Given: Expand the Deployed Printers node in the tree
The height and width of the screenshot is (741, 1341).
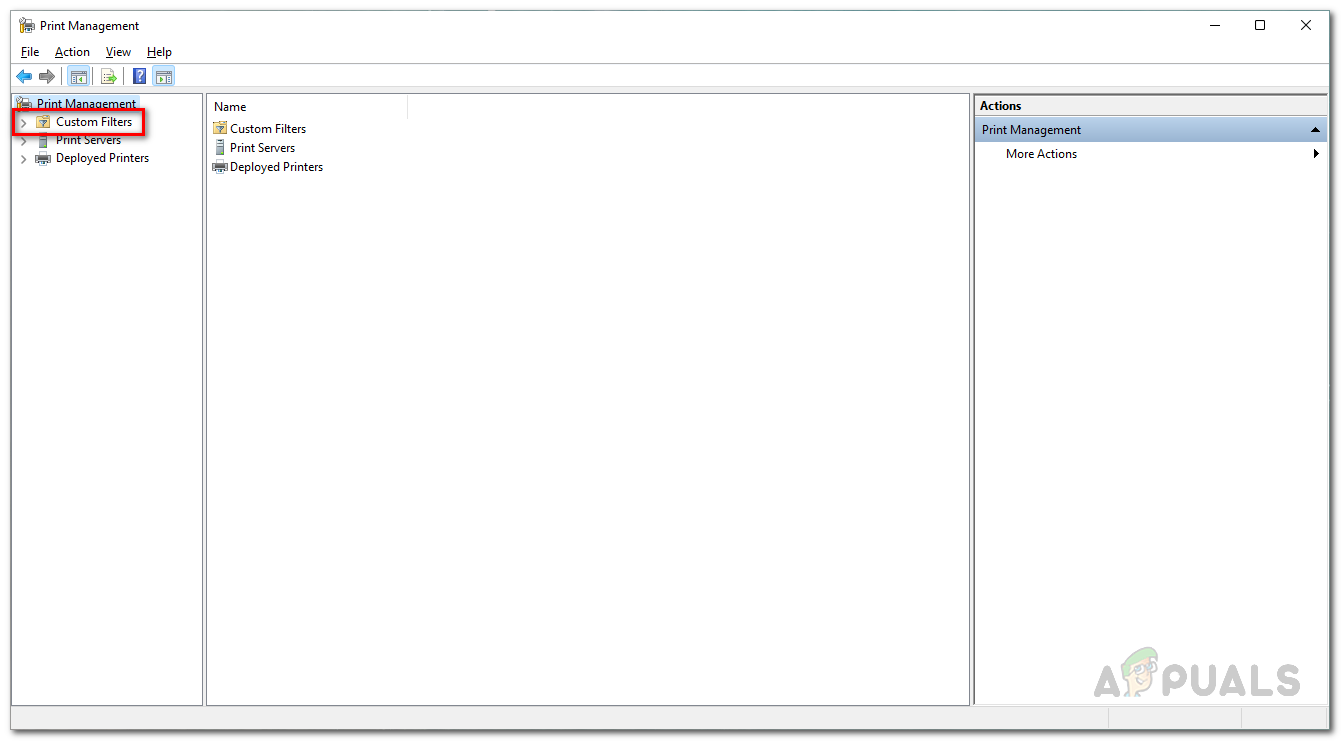Looking at the screenshot, I should pyautogui.click(x=24, y=159).
